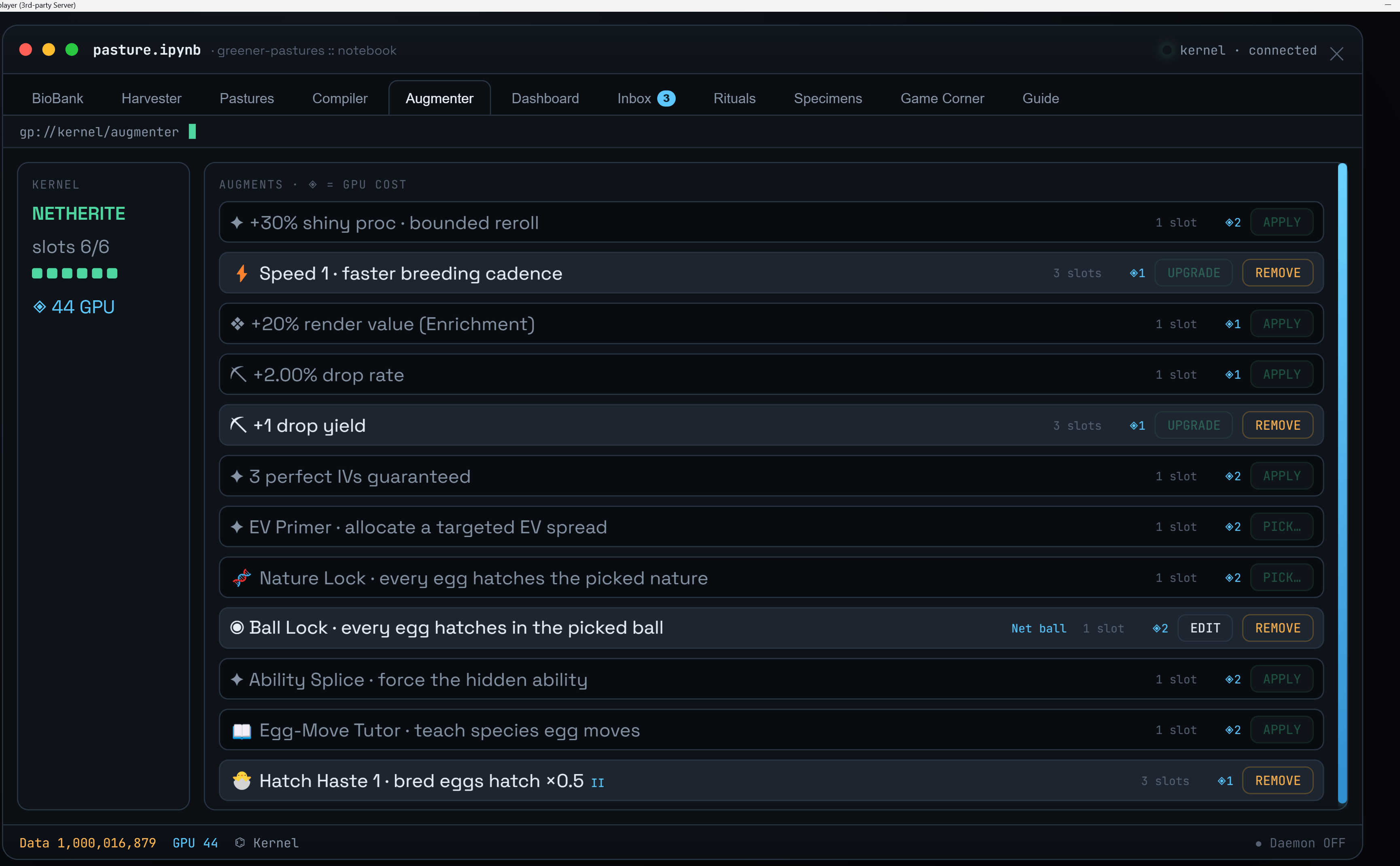Click the pickaxe icon on +1 drop yield
This screenshot has height=866, width=1400.
click(238, 425)
